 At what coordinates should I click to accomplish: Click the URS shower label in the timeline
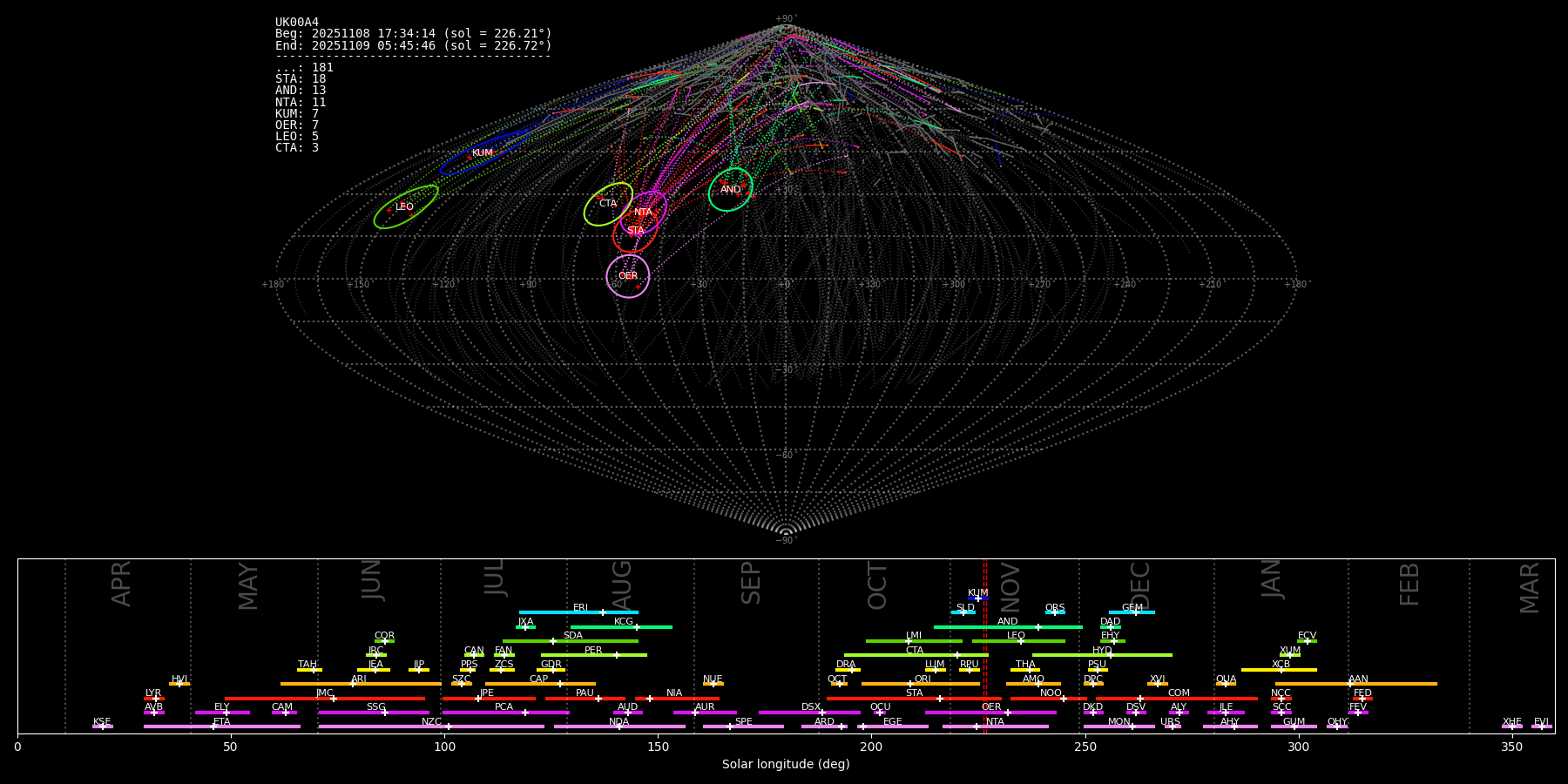coord(1171,722)
